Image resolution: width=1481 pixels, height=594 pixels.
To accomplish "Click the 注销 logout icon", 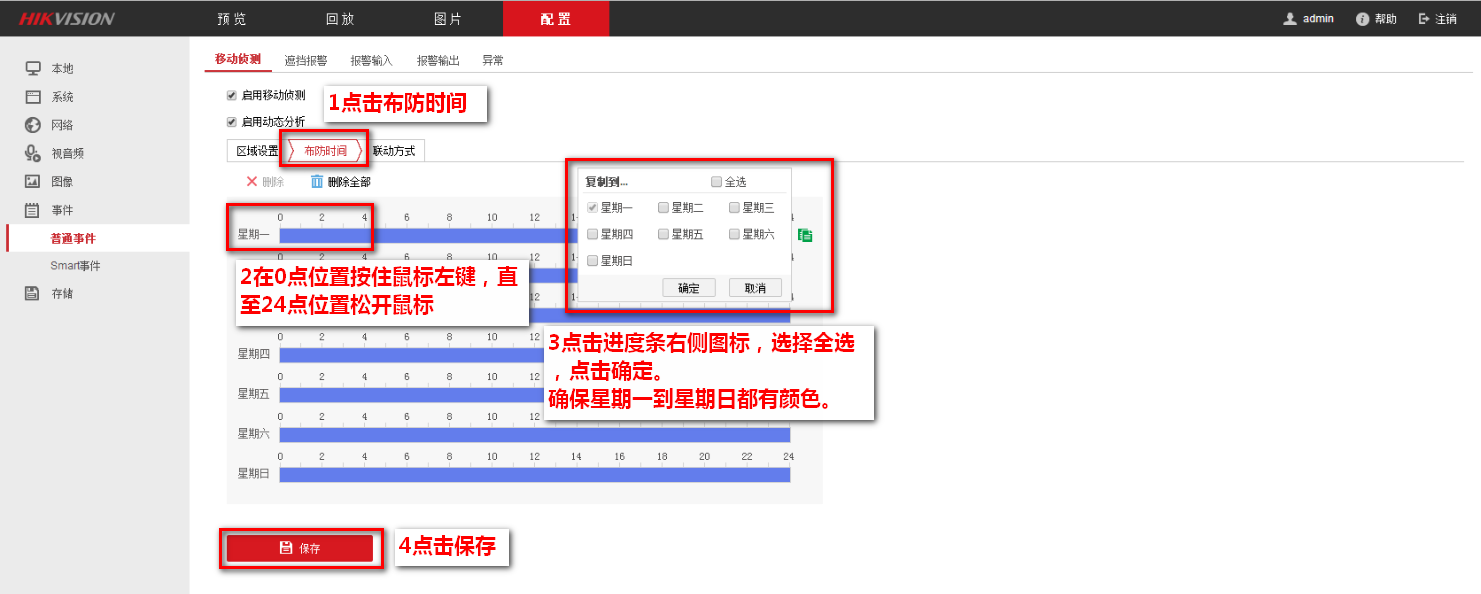I will [1424, 19].
